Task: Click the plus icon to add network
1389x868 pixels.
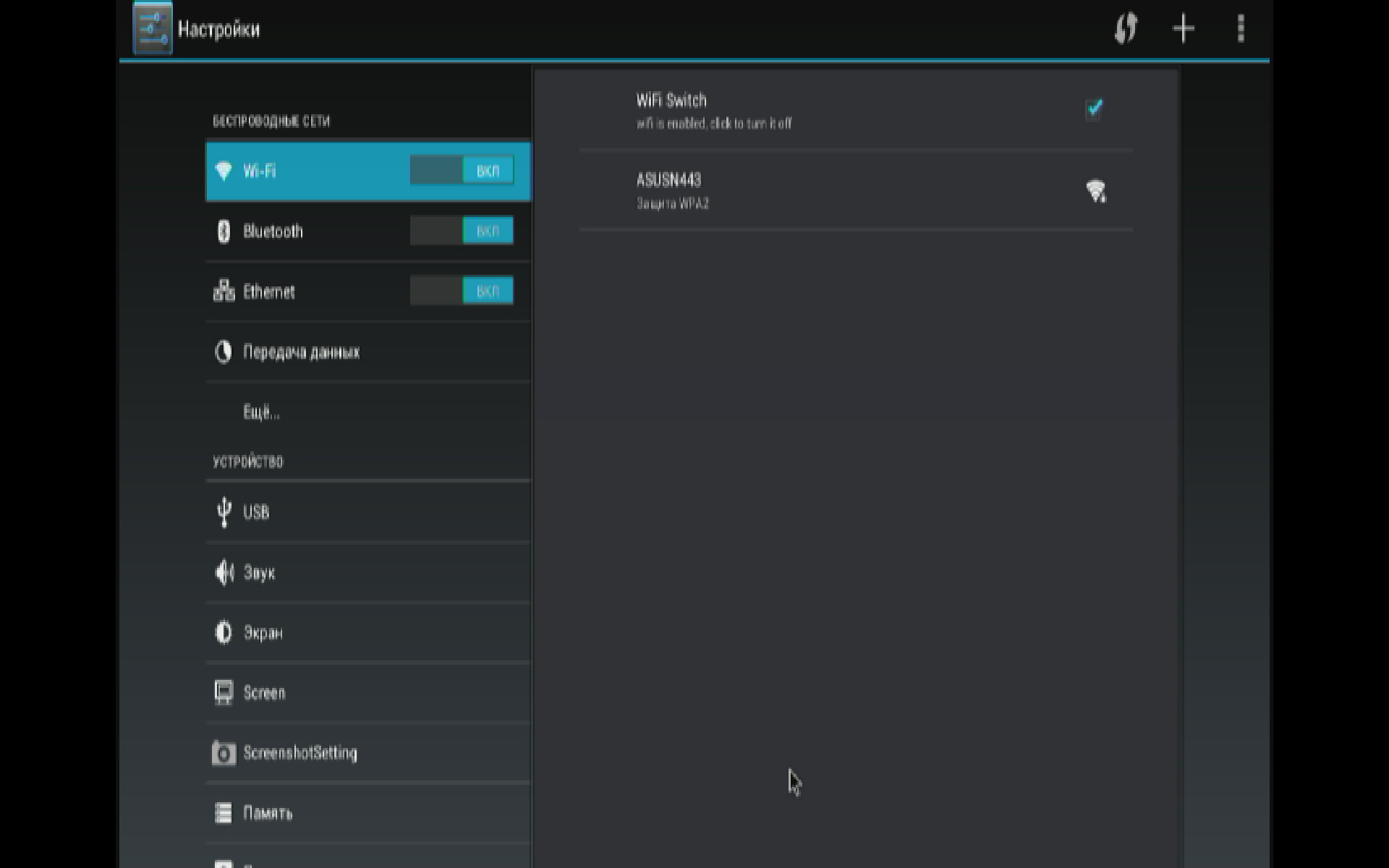Action: pyautogui.click(x=1184, y=29)
